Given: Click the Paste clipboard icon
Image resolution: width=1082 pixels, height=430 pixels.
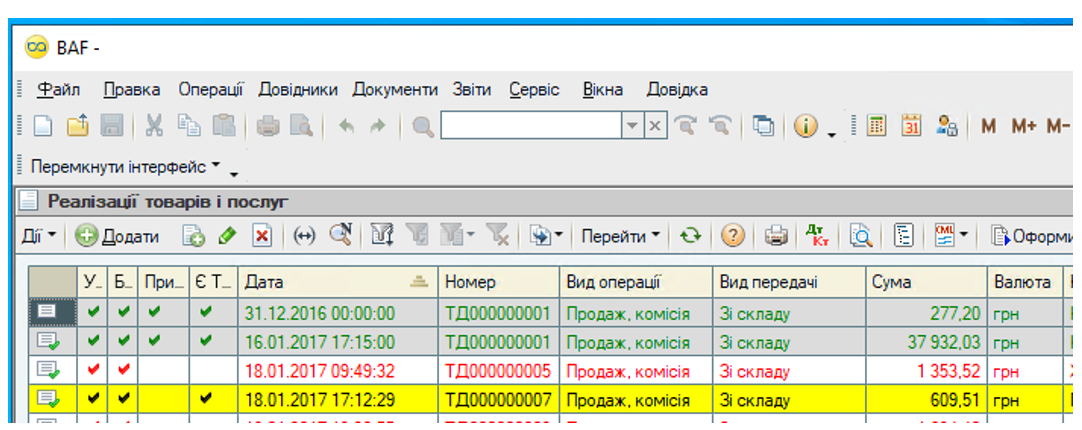Looking at the screenshot, I should pos(223,126).
